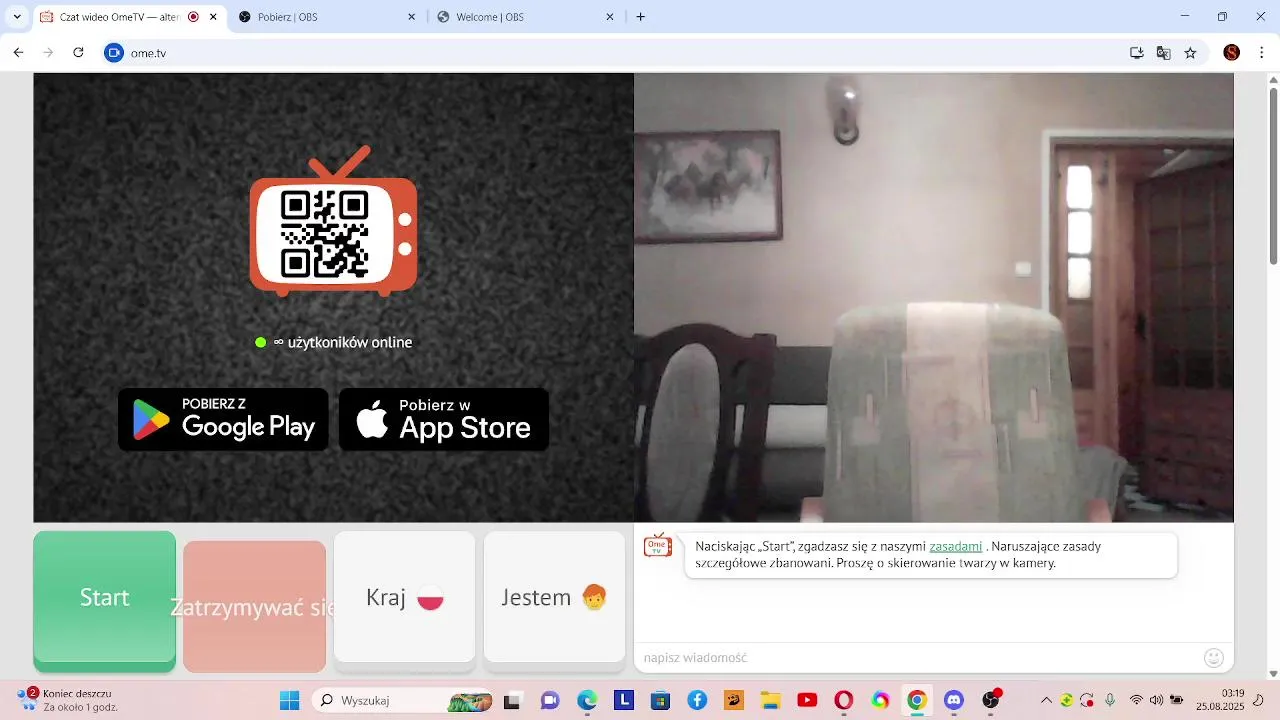
Task: Click the App Store download badge
Action: pos(444,419)
